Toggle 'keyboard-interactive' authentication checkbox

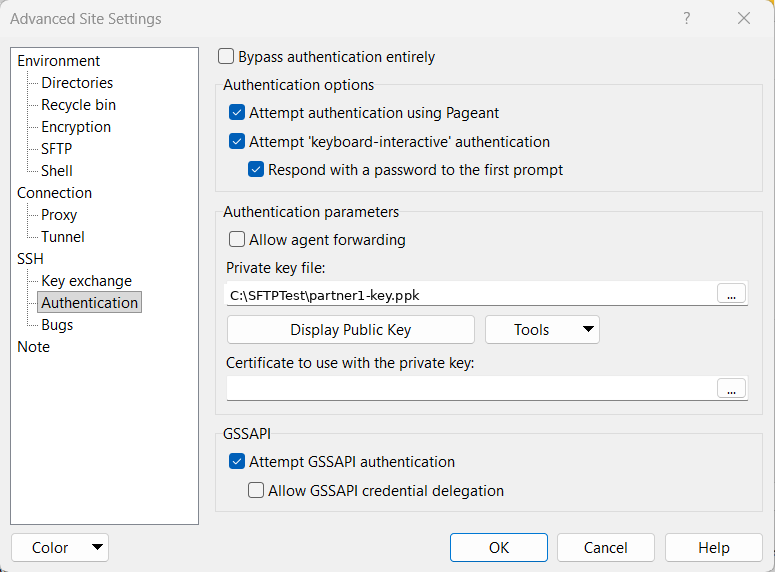coord(237,141)
